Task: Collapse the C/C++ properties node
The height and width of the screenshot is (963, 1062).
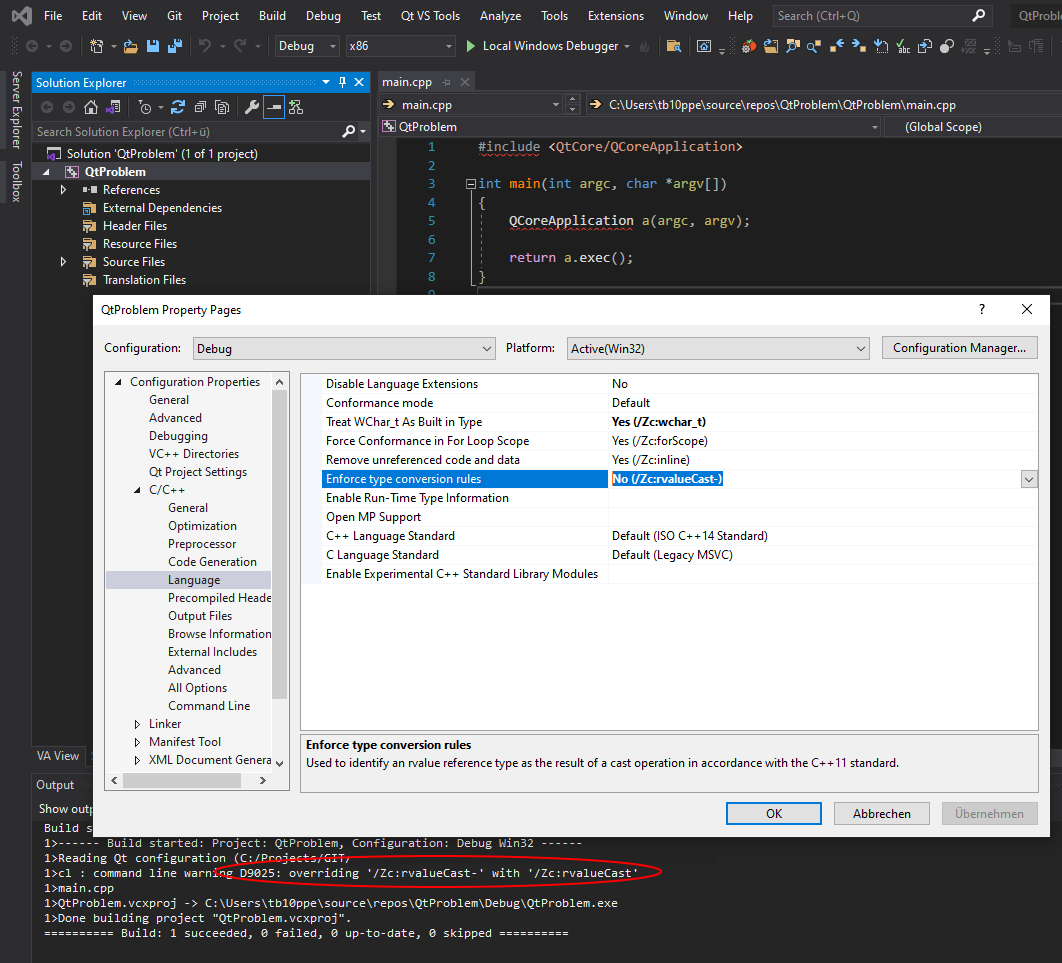Action: pyautogui.click(x=137, y=490)
